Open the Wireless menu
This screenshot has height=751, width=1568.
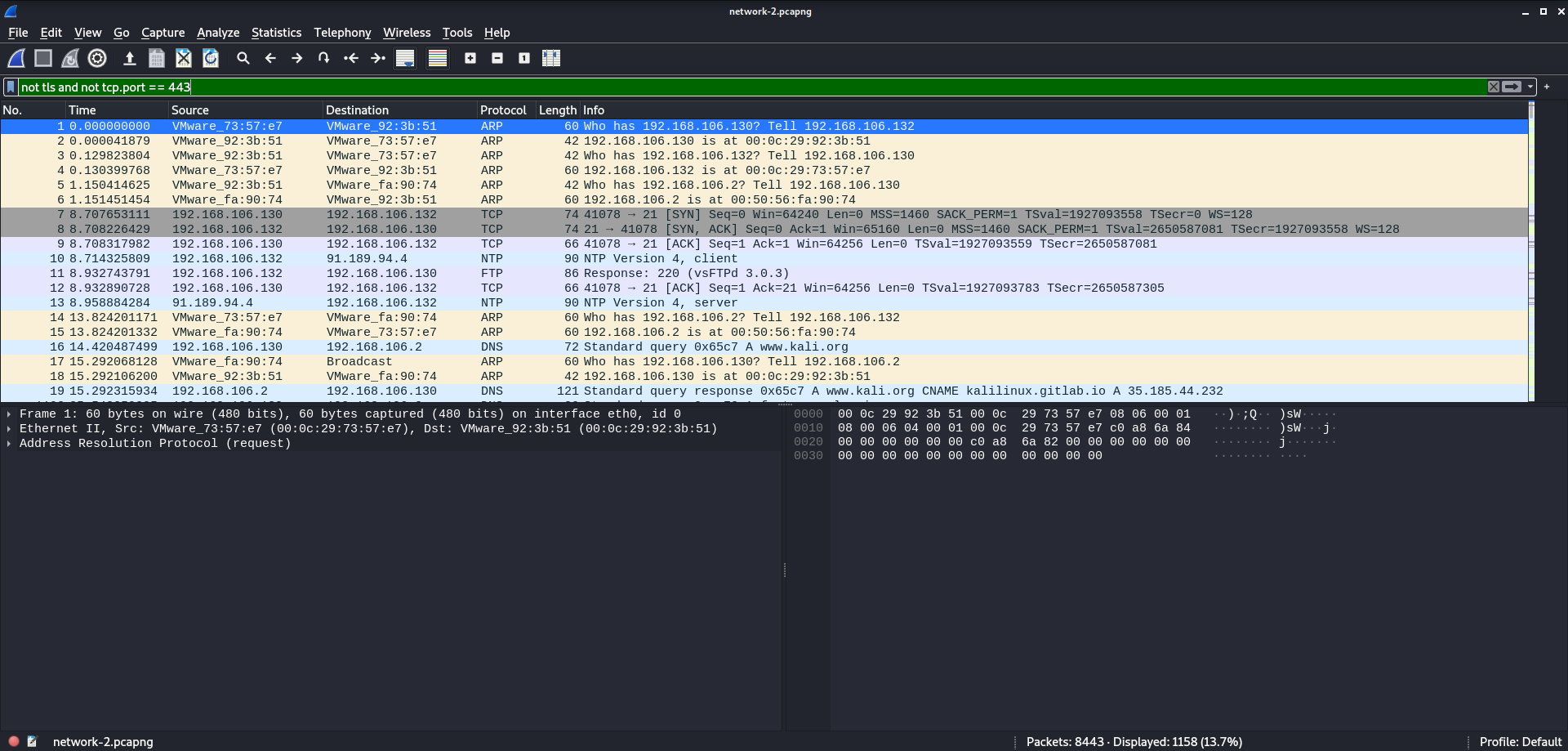coord(407,33)
